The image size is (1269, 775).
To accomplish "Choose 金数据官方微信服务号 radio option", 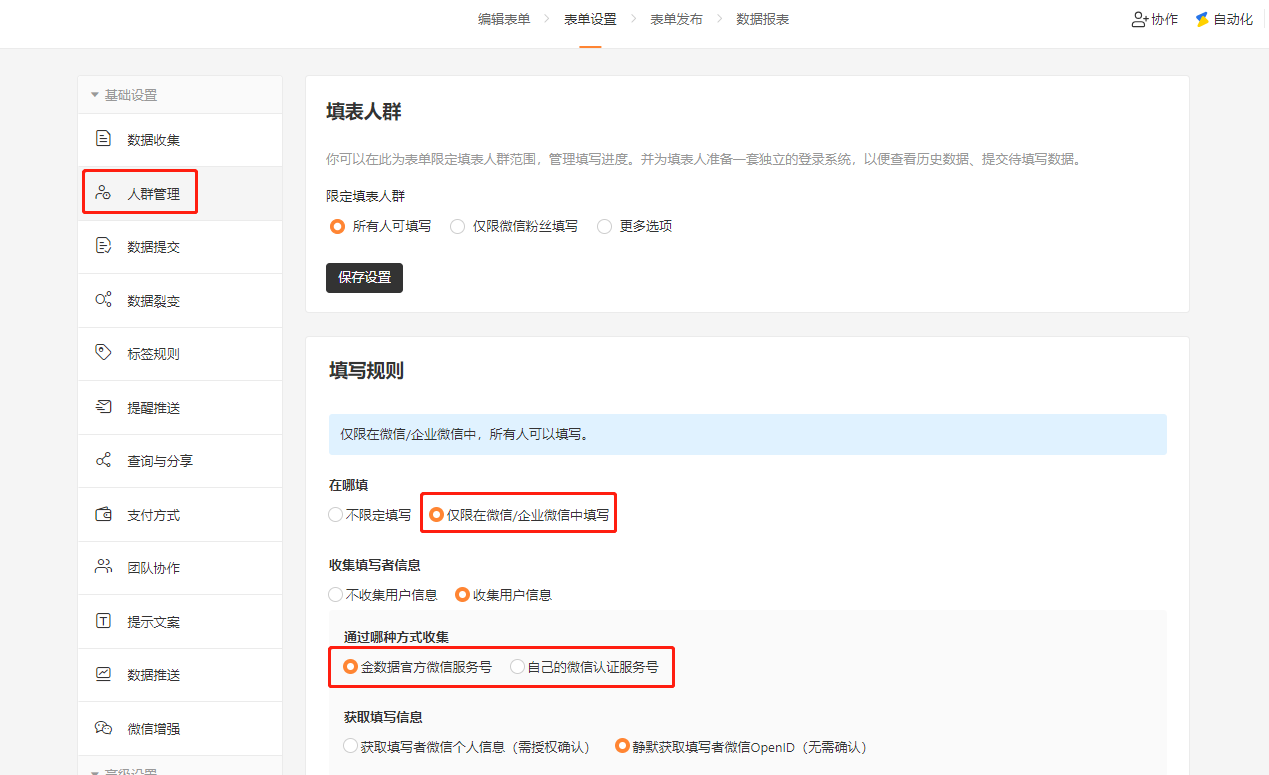I will [350, 666].
